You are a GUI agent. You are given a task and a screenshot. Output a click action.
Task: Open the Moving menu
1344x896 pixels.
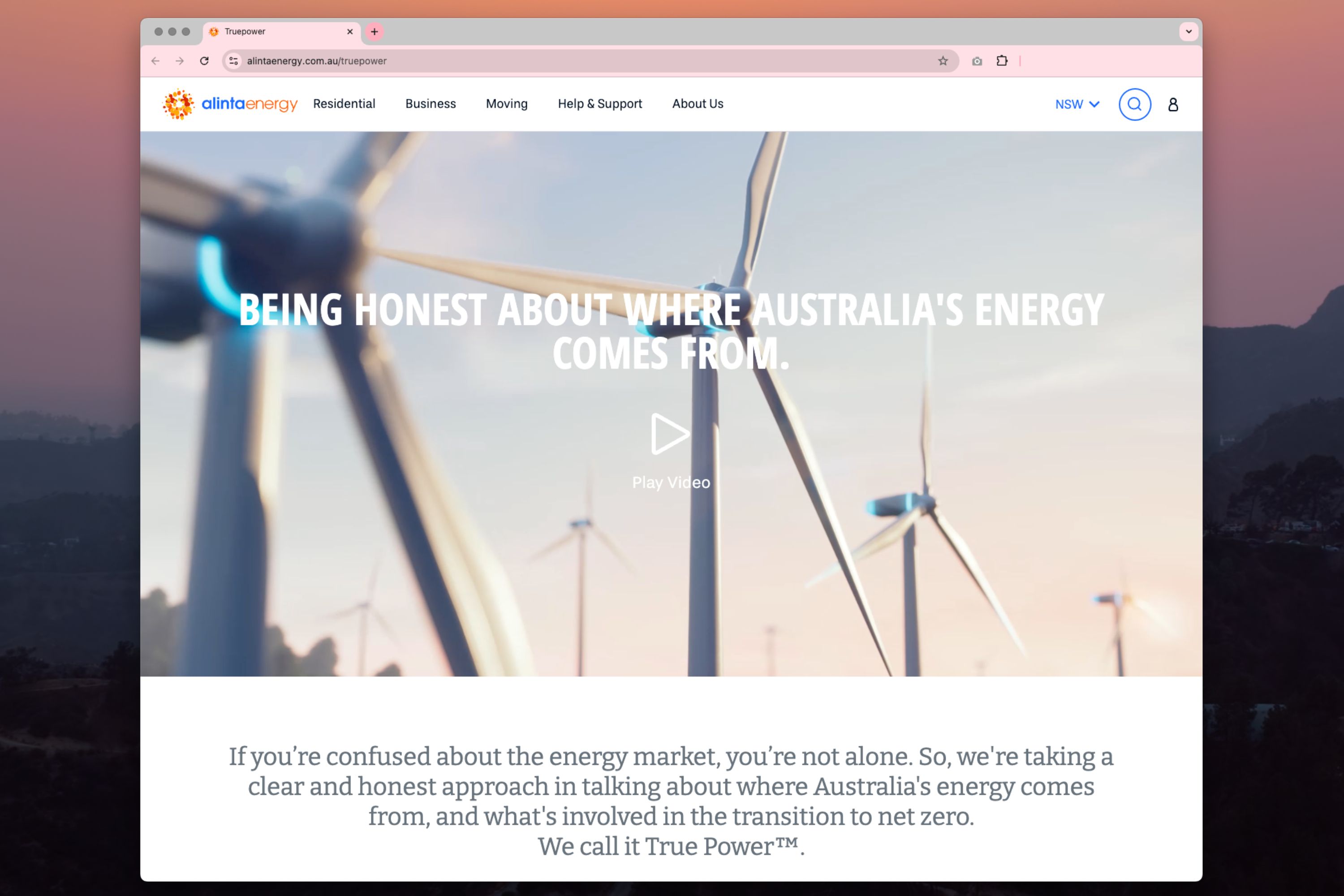[506, 103]
